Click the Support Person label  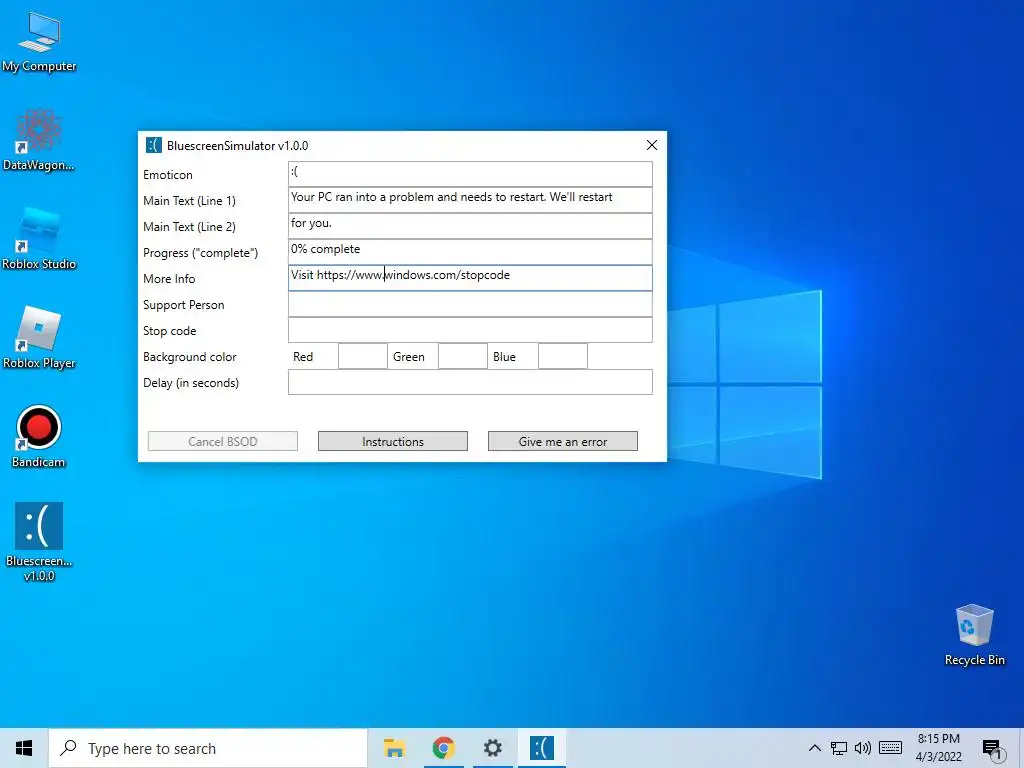[x=184, y=305]
